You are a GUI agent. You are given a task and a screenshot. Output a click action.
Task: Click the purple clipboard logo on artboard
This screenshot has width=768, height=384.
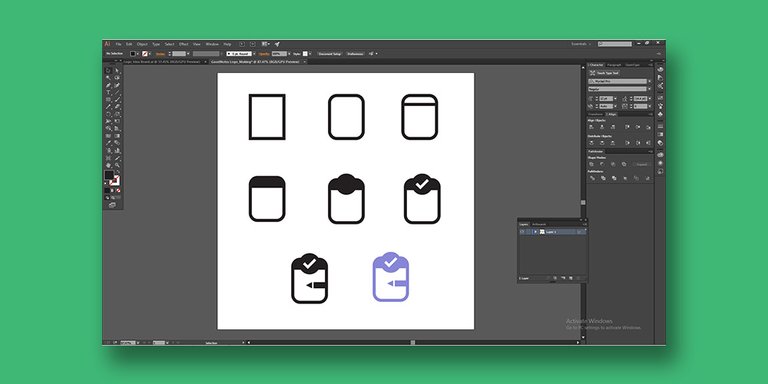click(x=390, y=277)
